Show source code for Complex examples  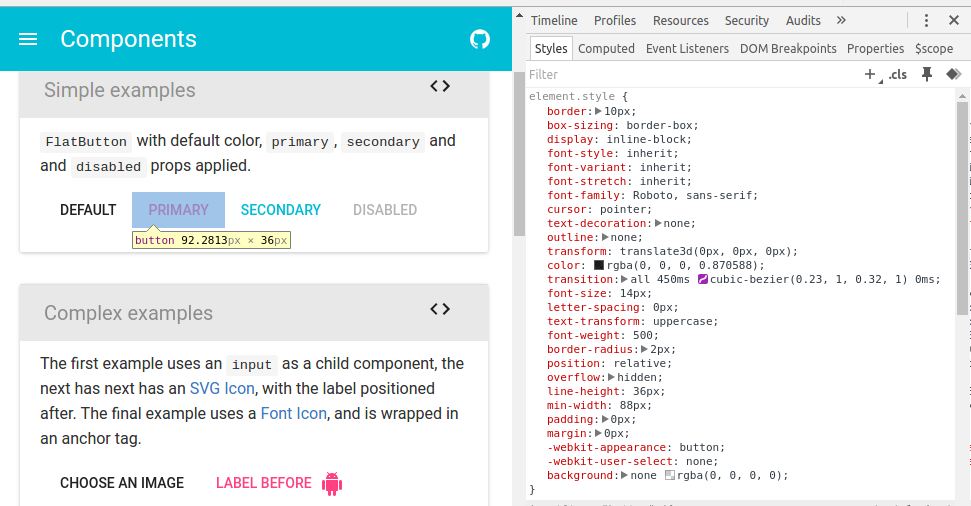[x=440, y=309]
